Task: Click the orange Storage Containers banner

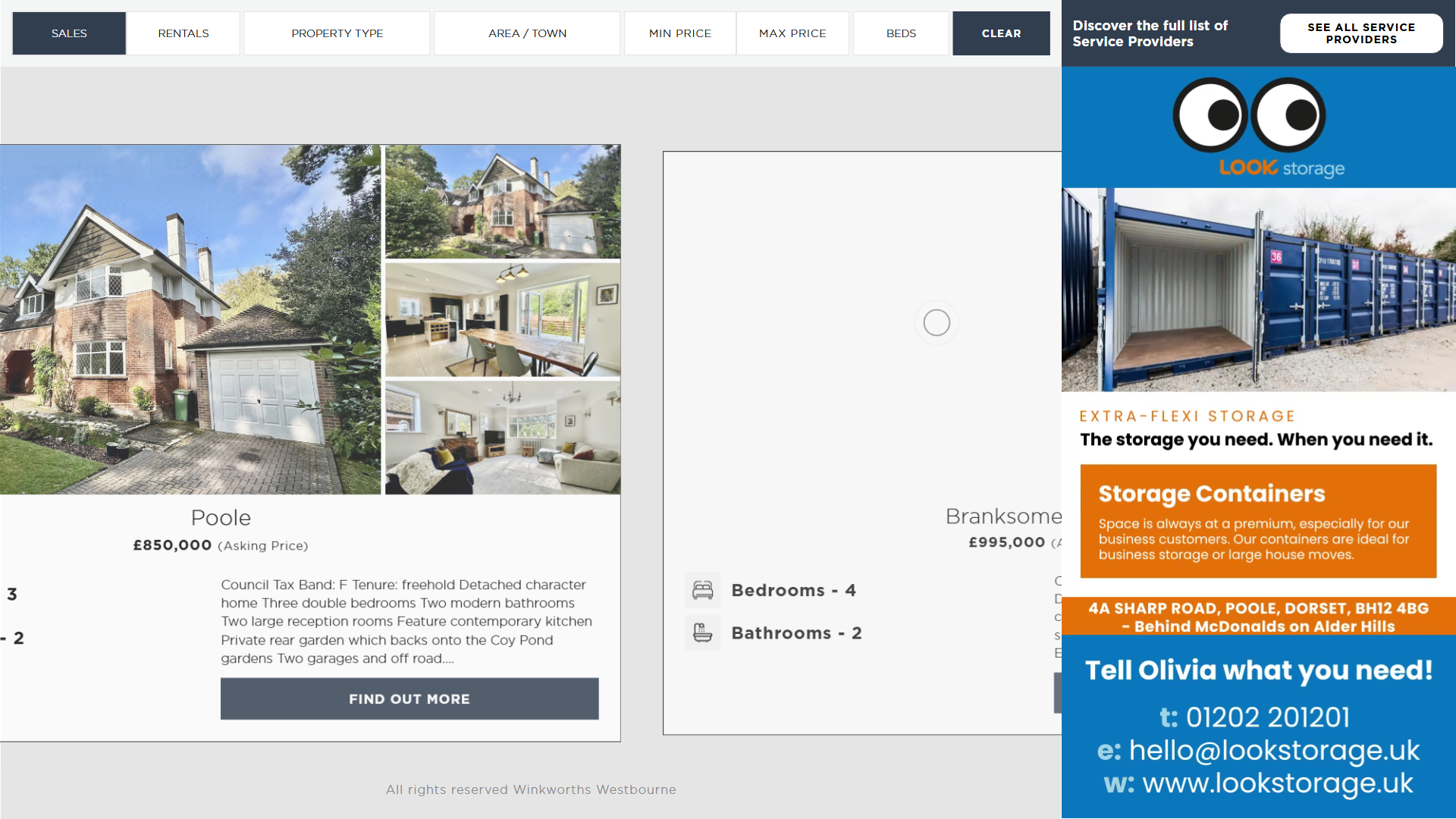Action: point(1258,521)
